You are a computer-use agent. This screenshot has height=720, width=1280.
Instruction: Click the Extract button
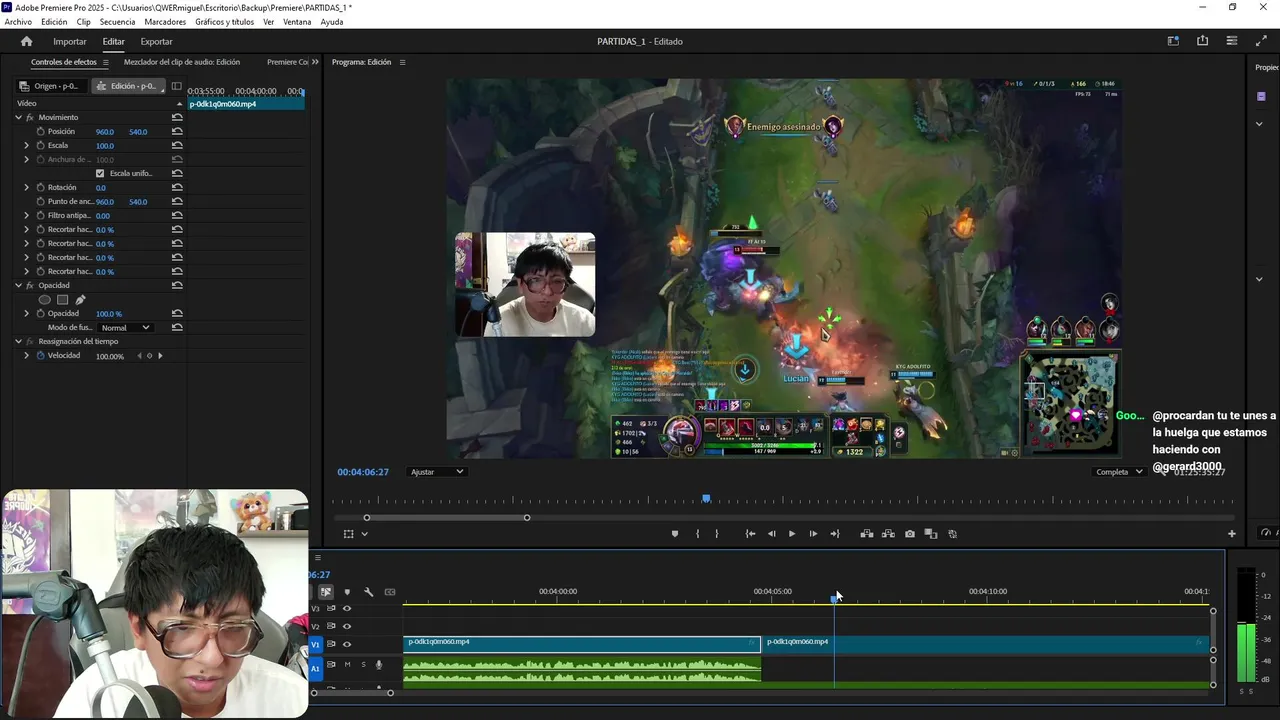click(x=888, y=534)
